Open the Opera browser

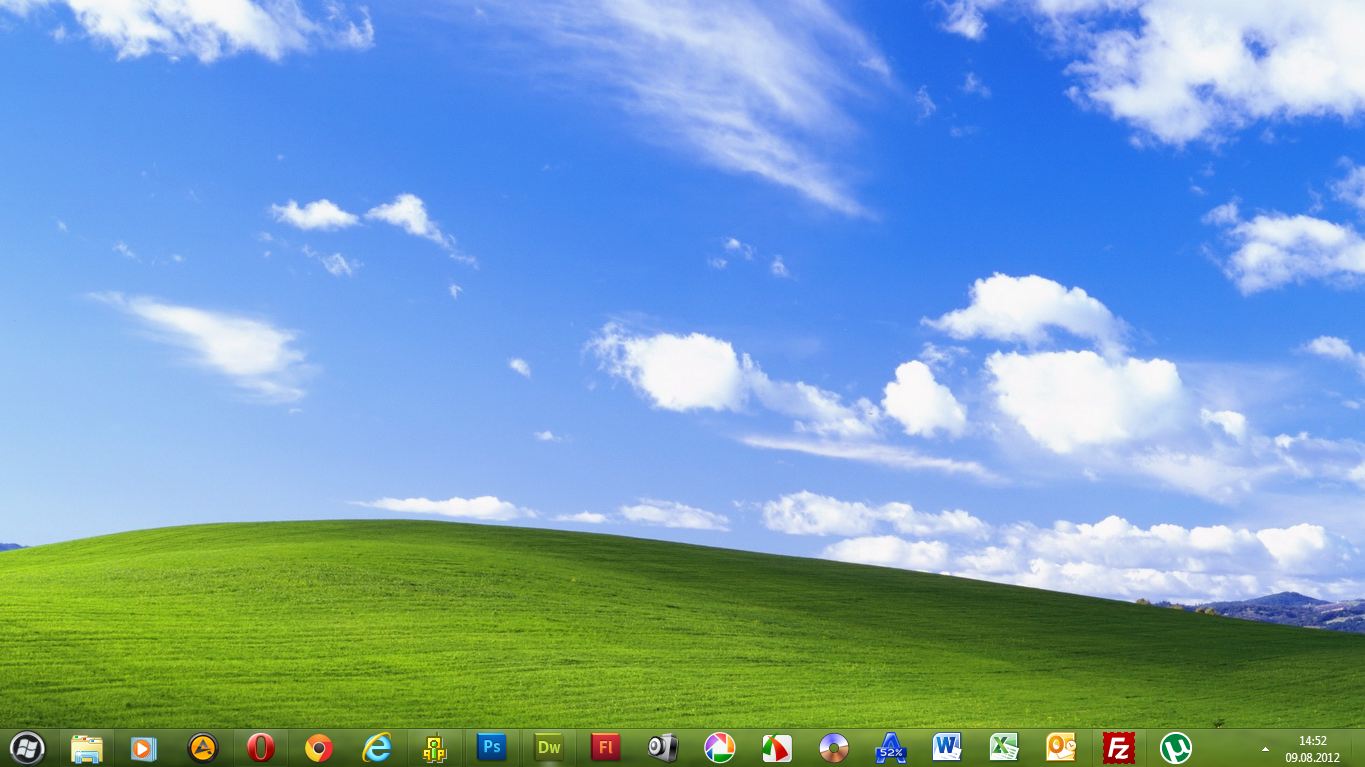point(261,747)
